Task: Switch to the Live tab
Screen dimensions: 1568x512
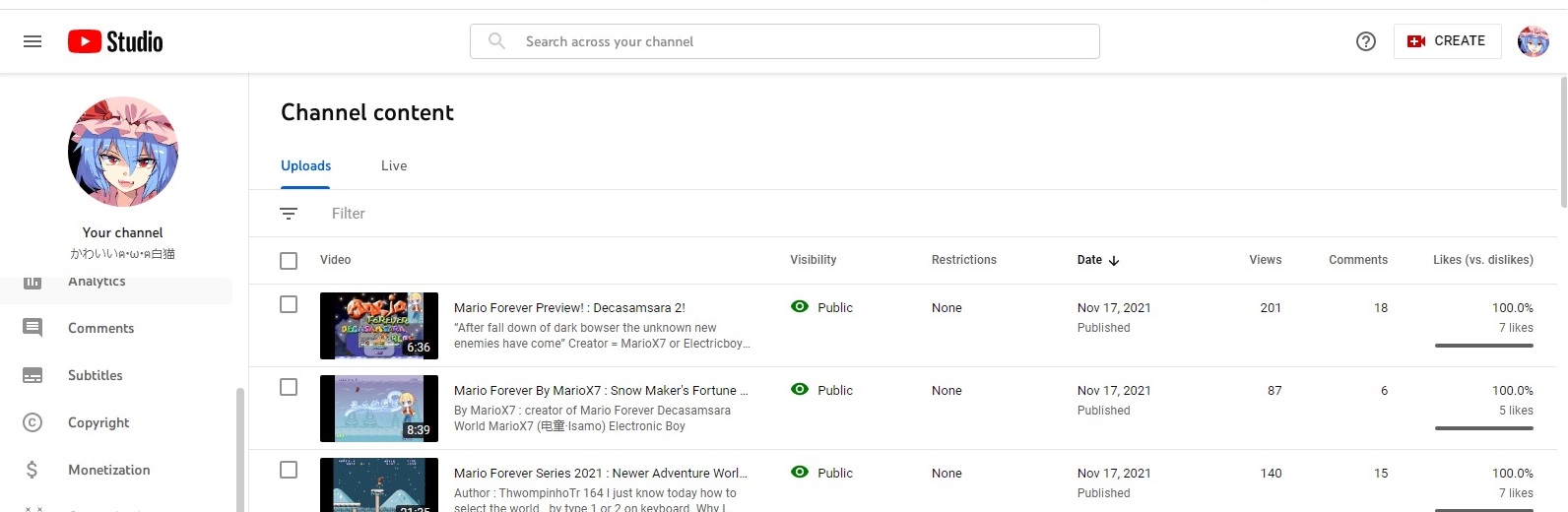Action: click(394, 165)
